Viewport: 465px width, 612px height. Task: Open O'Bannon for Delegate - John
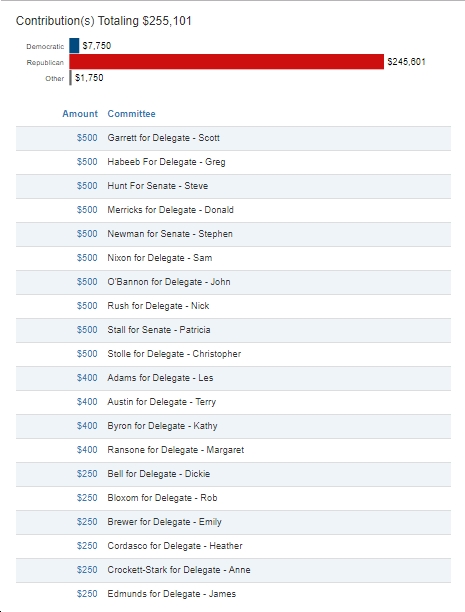[x=169, y=282]
